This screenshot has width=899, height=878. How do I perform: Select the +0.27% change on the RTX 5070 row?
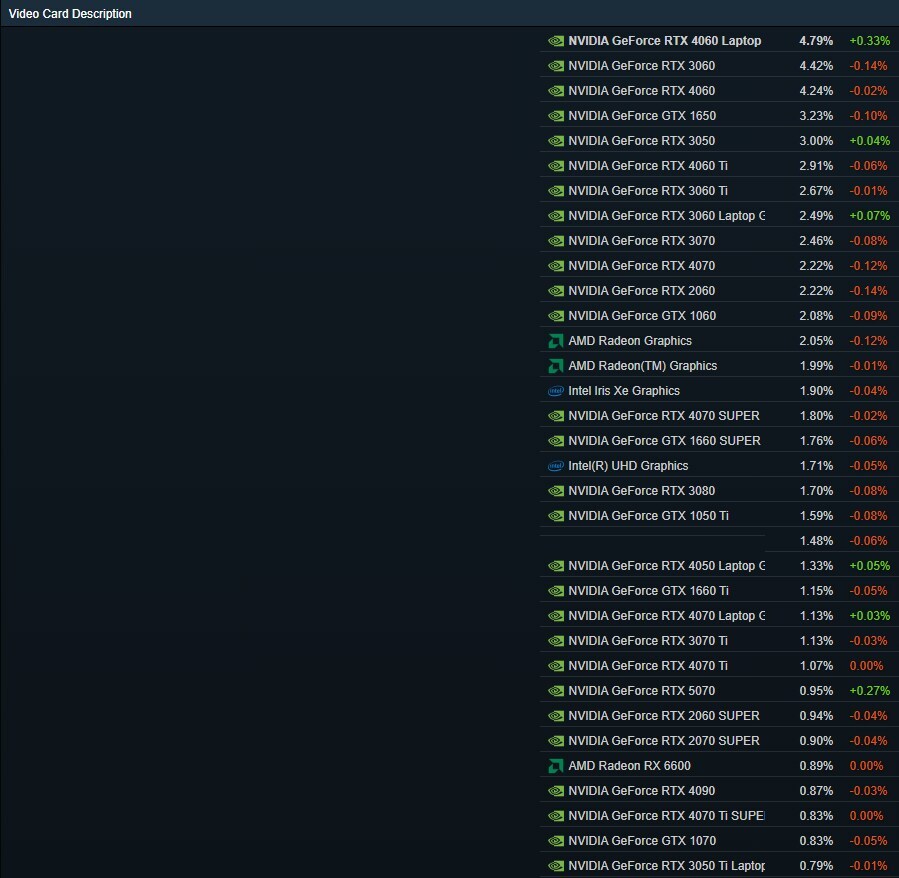coord(870,691)
